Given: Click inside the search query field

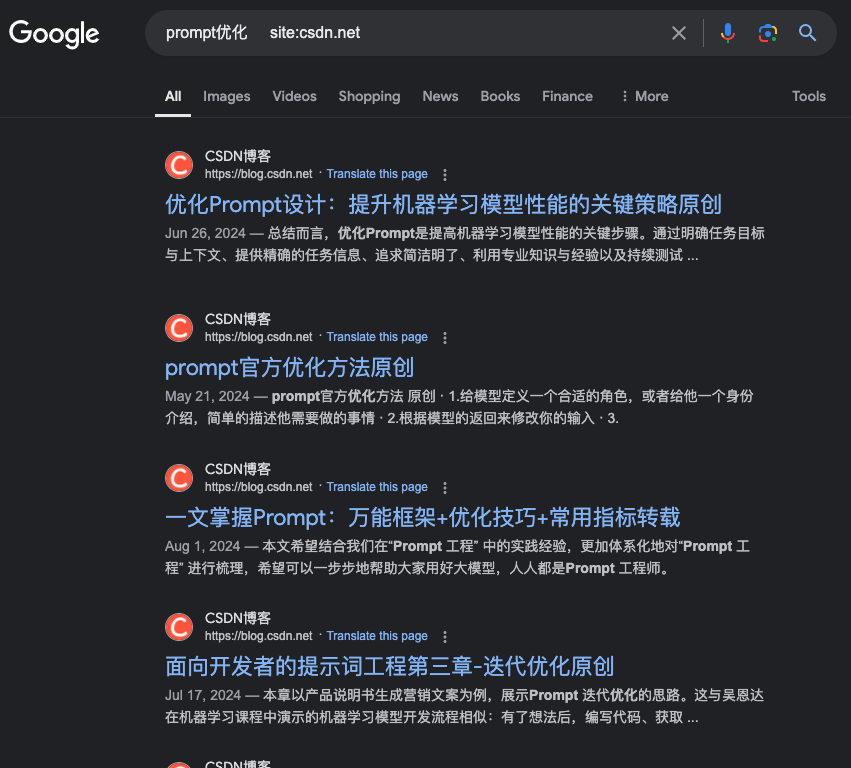Looking at the screenshot, I should 450,33.
